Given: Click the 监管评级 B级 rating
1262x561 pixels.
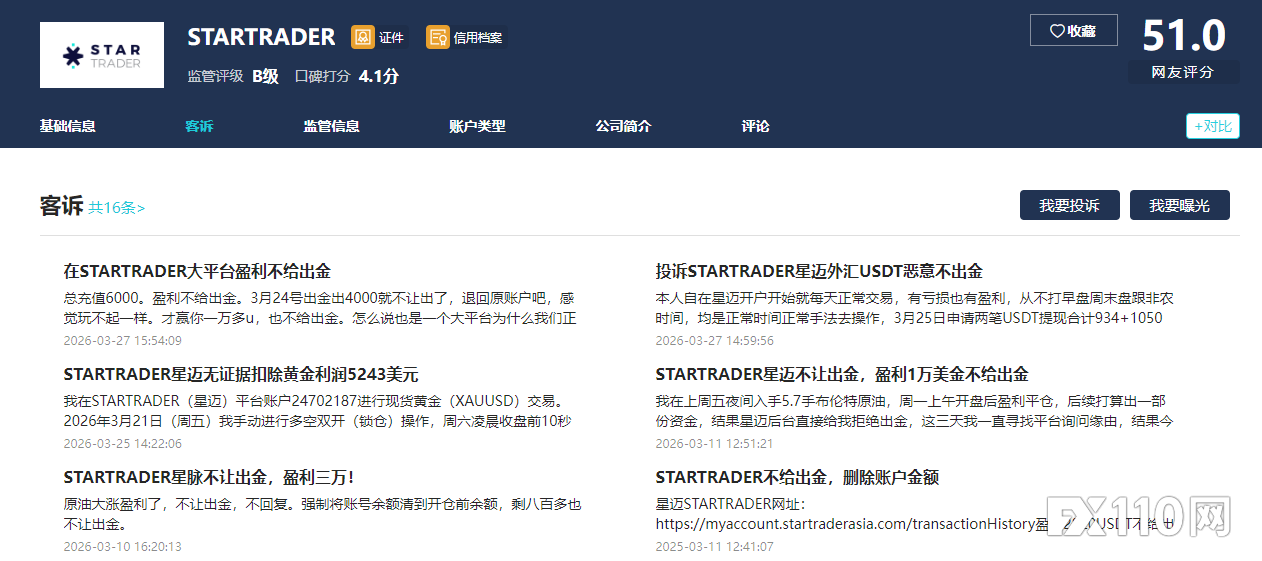Looking at the screenshot, I should tap(233, 76).
